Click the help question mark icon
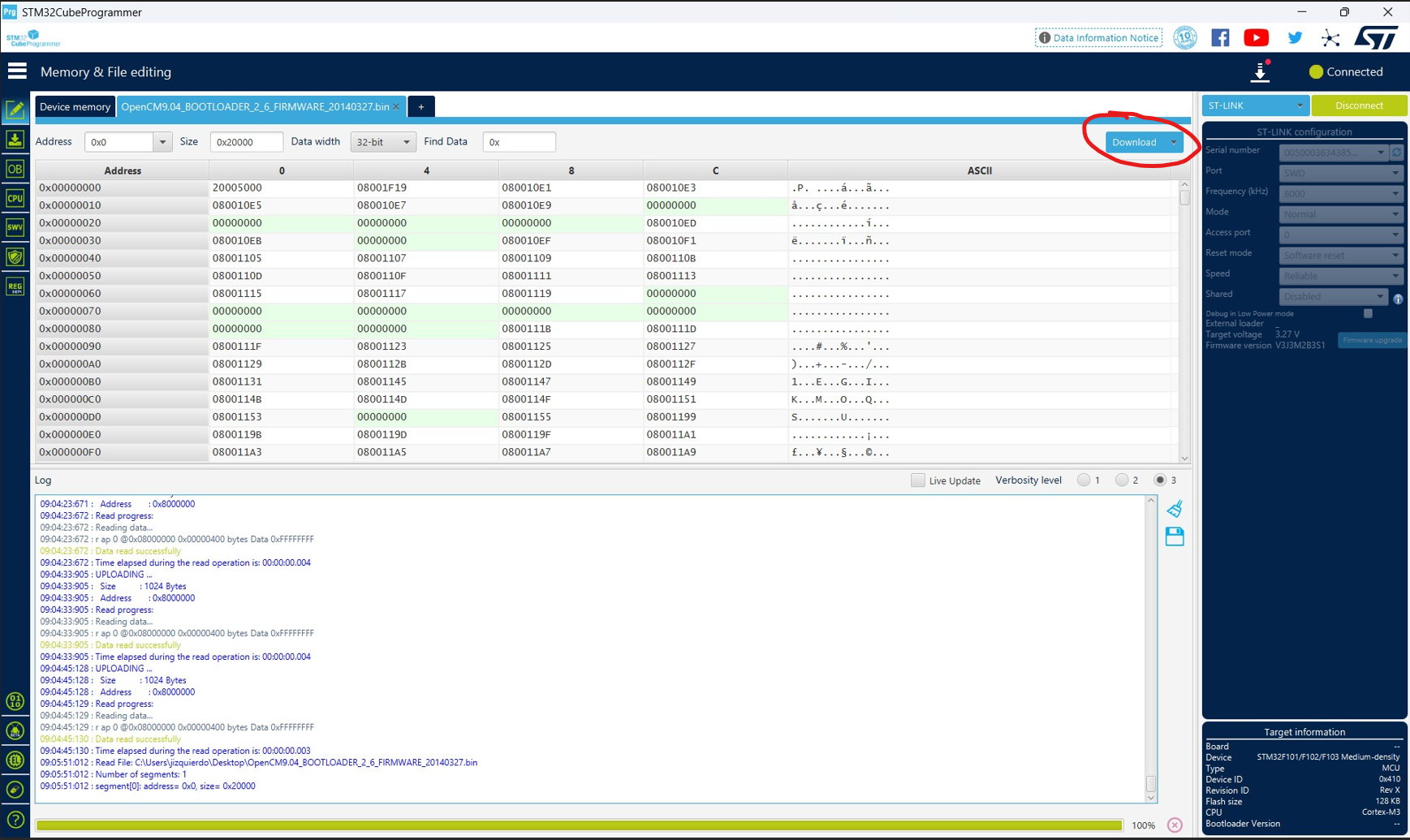This screenshot has width=1410, height=840. pyautogui.click(x=15, y=820)
